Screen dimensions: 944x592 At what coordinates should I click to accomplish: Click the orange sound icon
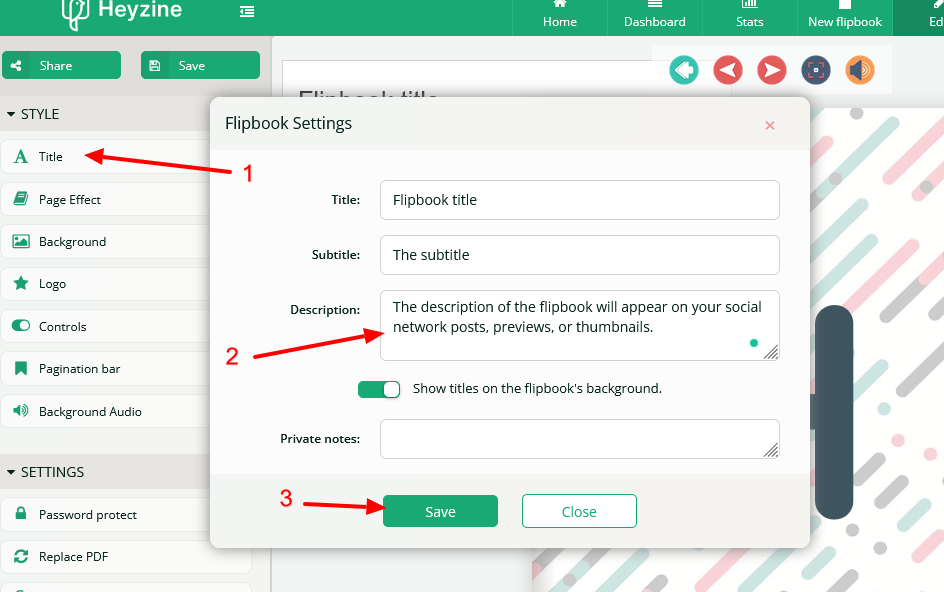pos(860,70)
